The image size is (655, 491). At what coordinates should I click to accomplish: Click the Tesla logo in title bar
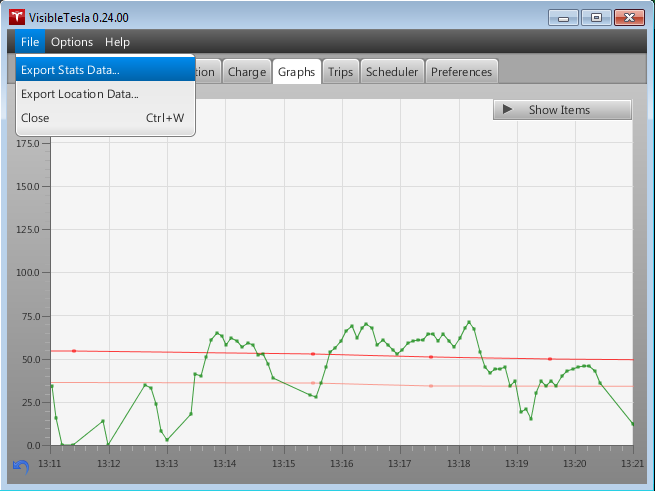point(17,18)
